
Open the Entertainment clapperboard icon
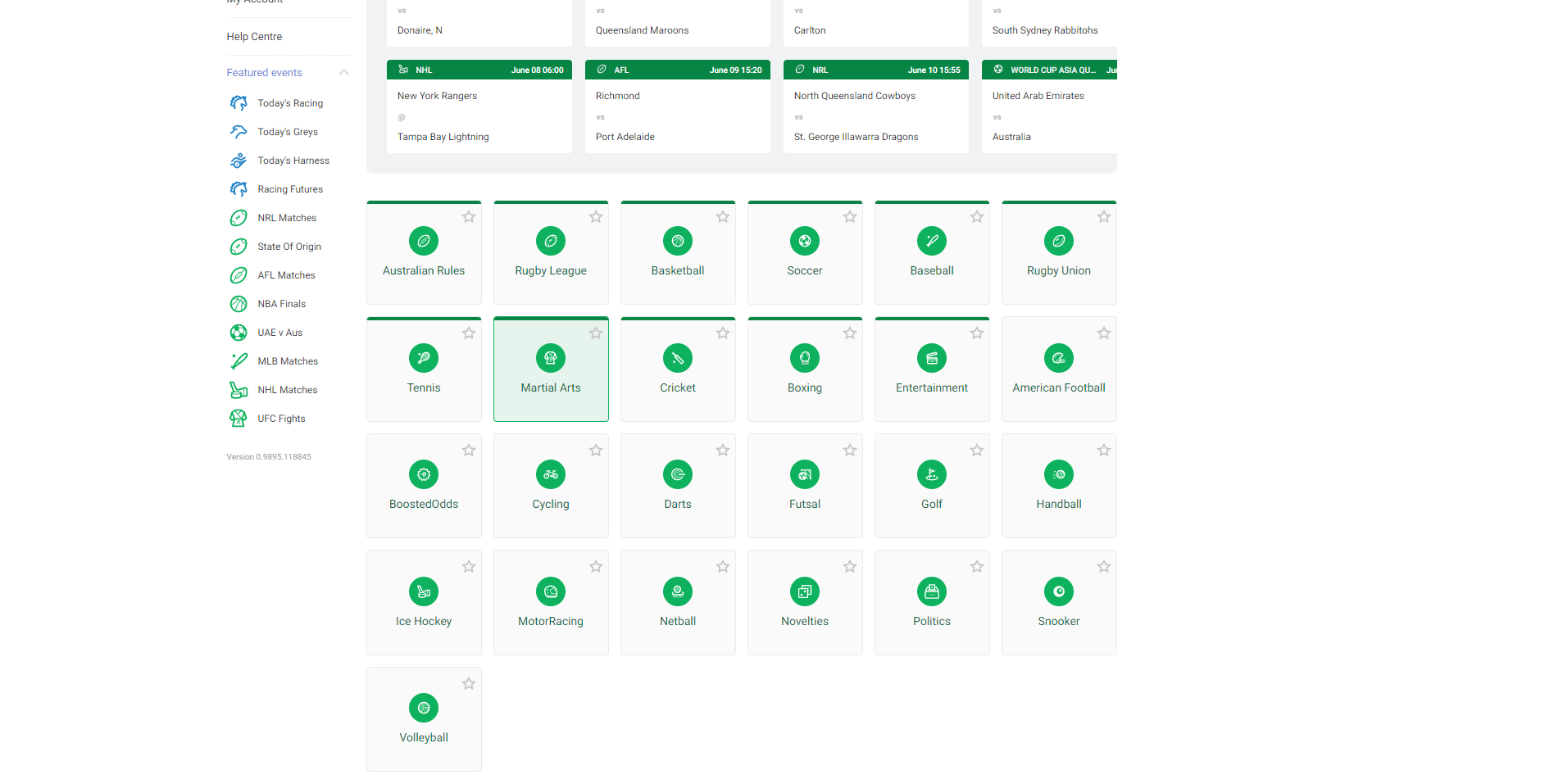click(932, 358)
